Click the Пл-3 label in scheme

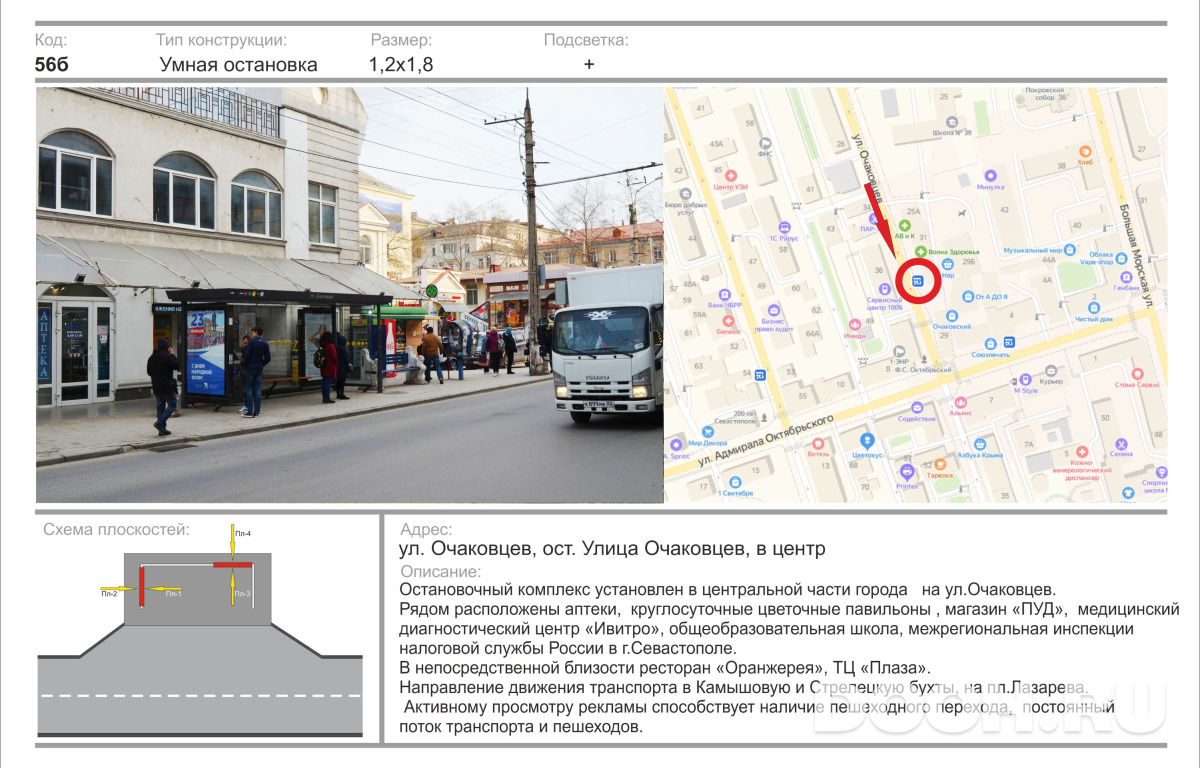pyautogui.click(x=243, y=594)
